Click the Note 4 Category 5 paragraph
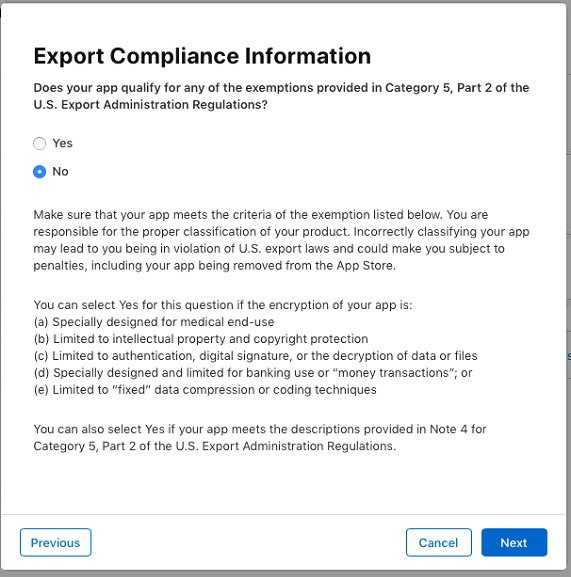This screenshot has width=571, height=577. pyautogui.click(x=260, y=438)
